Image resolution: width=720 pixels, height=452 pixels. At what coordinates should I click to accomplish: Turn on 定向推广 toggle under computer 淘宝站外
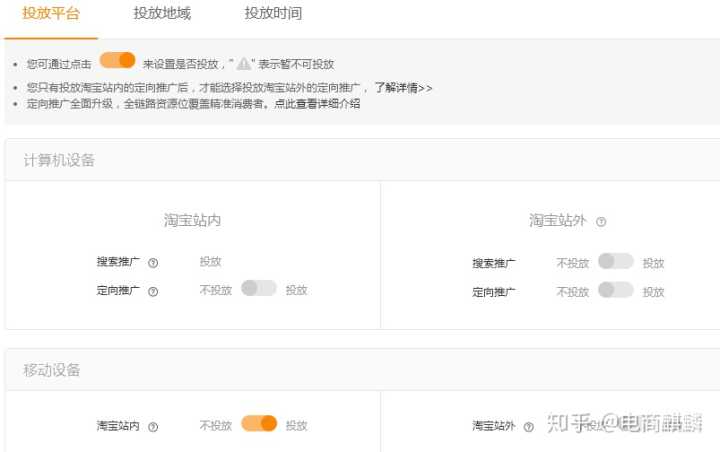[615, 290]
